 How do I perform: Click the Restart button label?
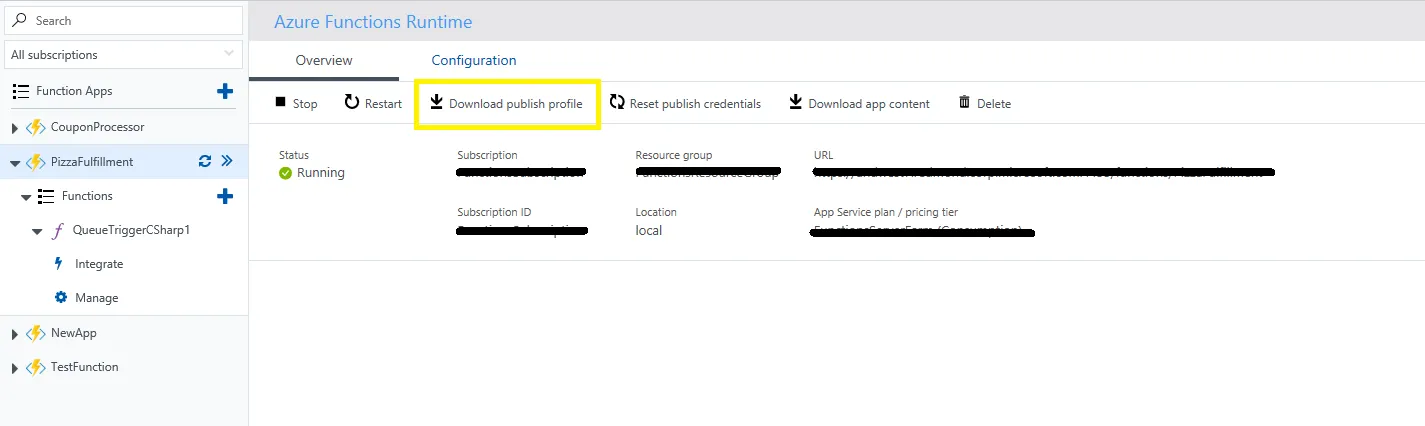pyautogui.click(x=383, y=104)
